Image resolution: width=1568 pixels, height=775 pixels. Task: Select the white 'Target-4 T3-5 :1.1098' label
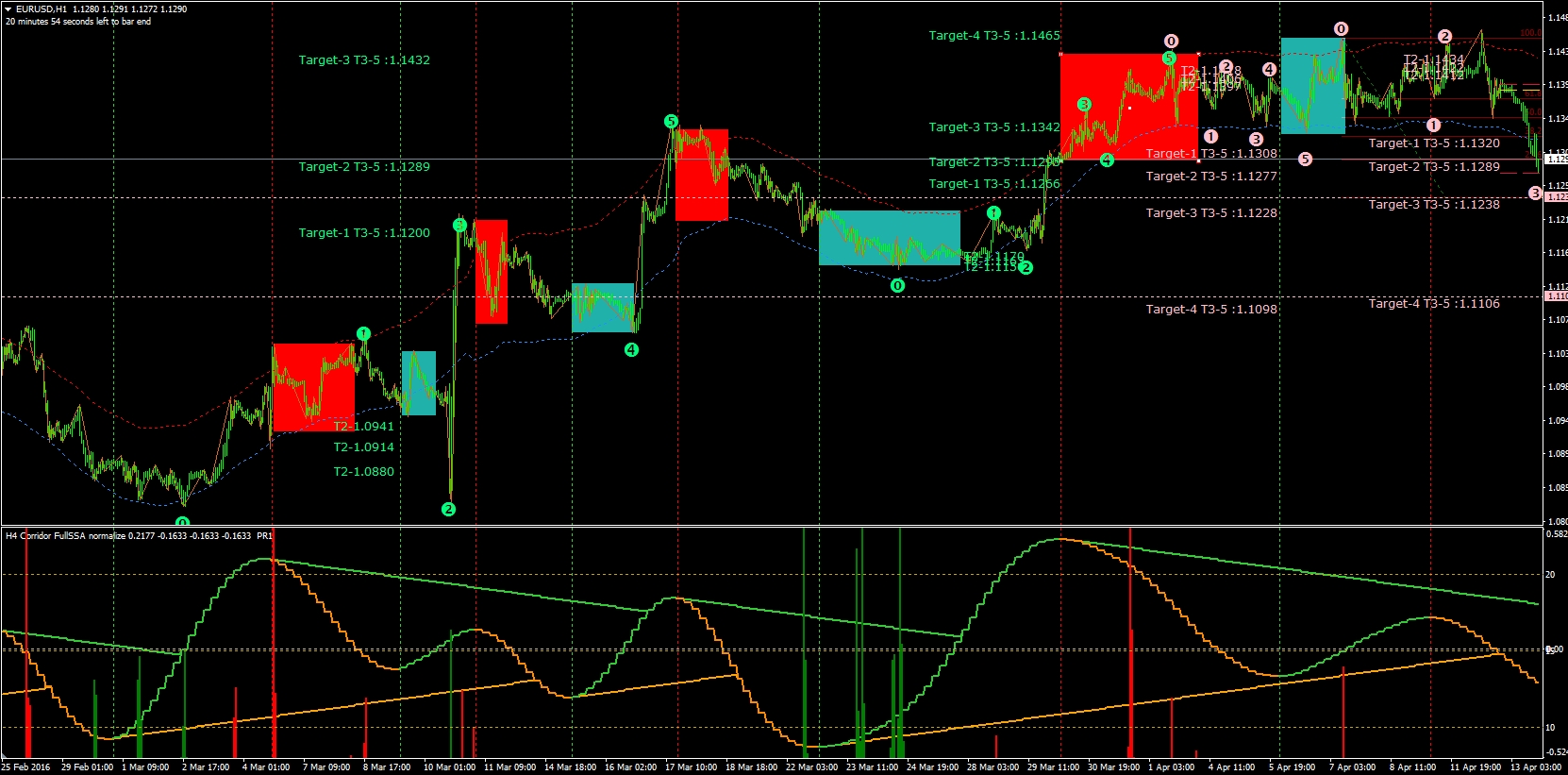coord(1211,309)
